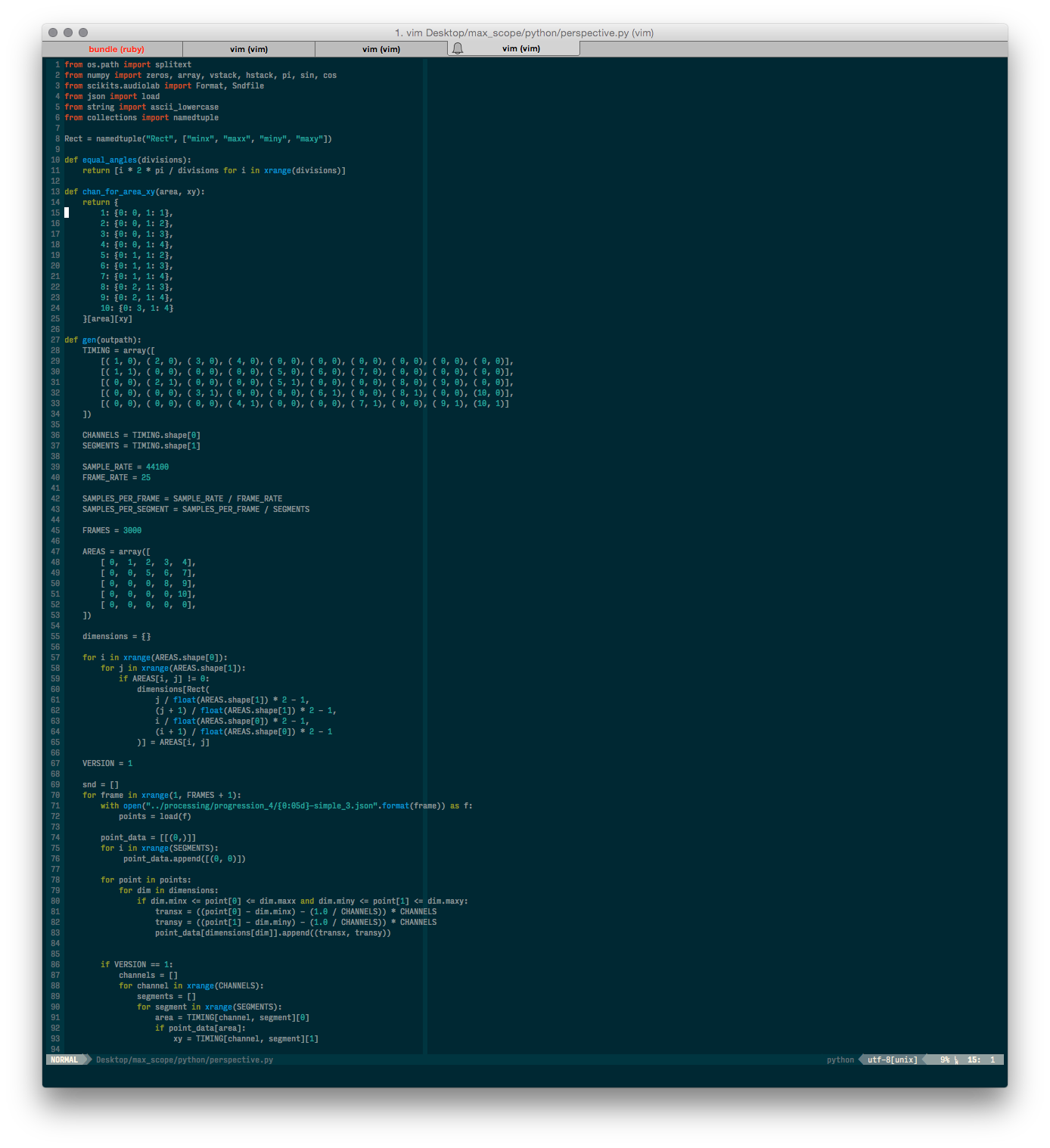Click 'dimensions = {}'

point(116,637)
